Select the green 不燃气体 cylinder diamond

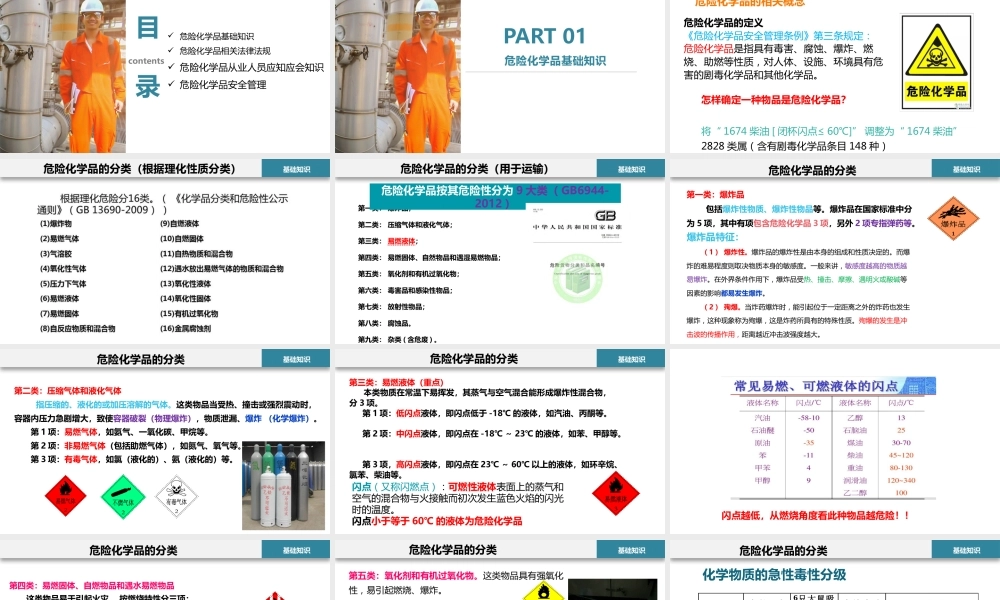pos(123,496)
